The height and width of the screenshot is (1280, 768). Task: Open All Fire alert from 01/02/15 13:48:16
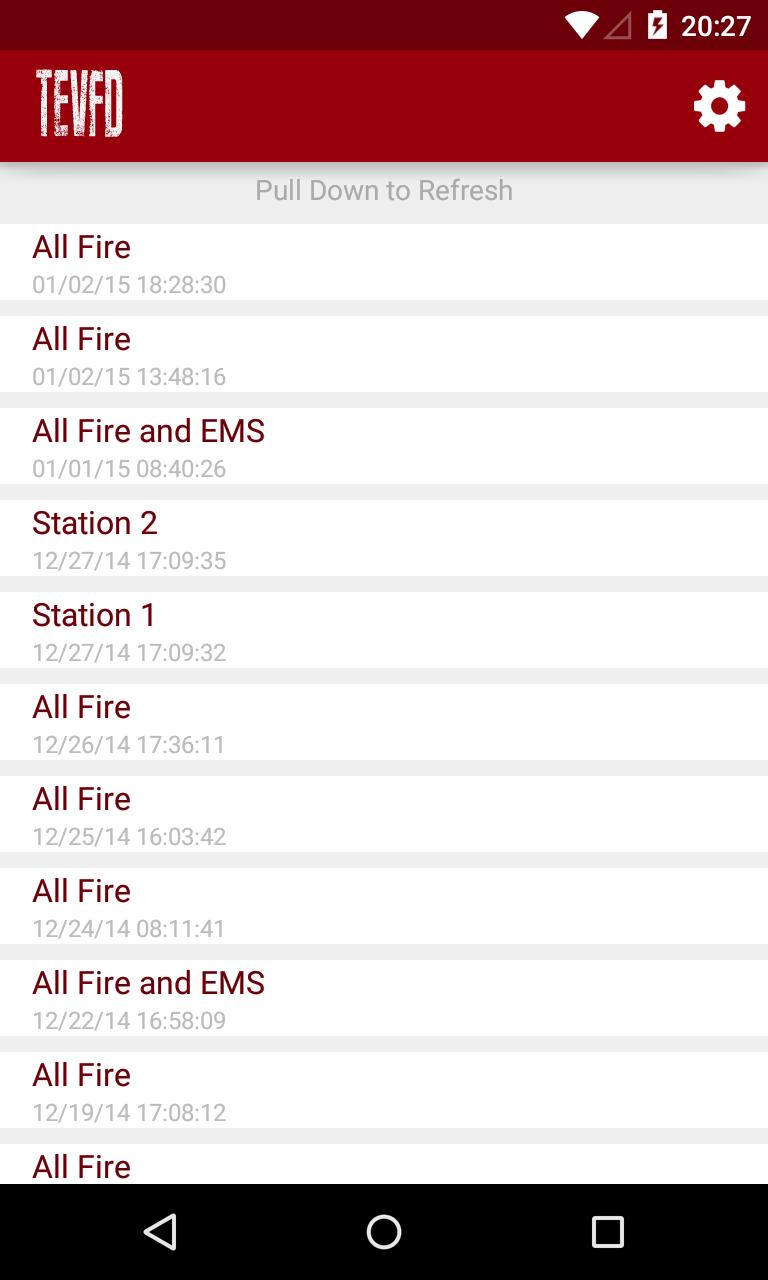(x=384, y=354)
